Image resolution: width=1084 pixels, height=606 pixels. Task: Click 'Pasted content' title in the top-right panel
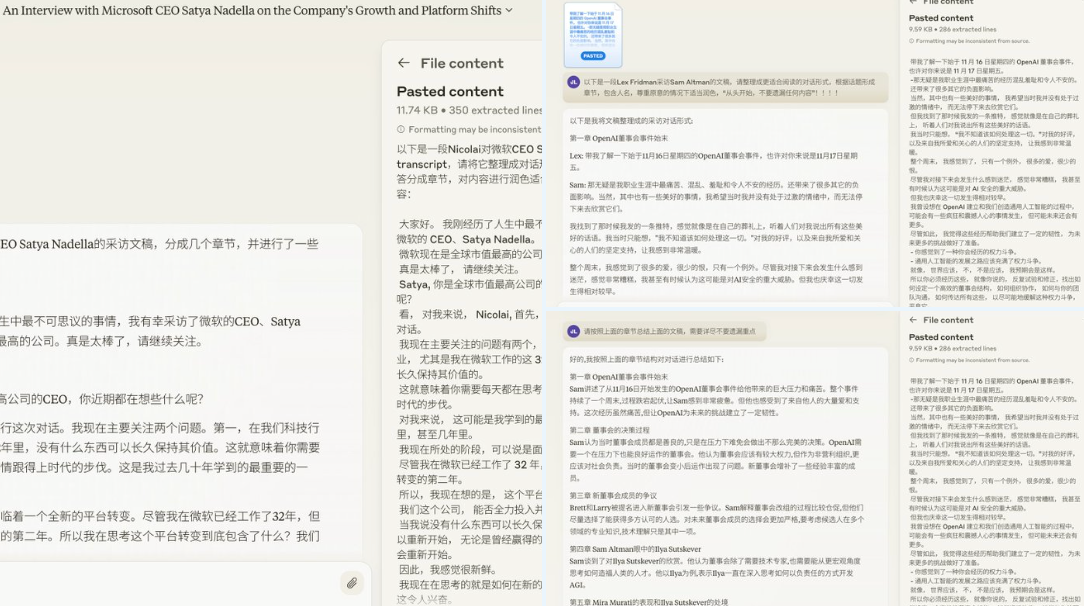941,18
